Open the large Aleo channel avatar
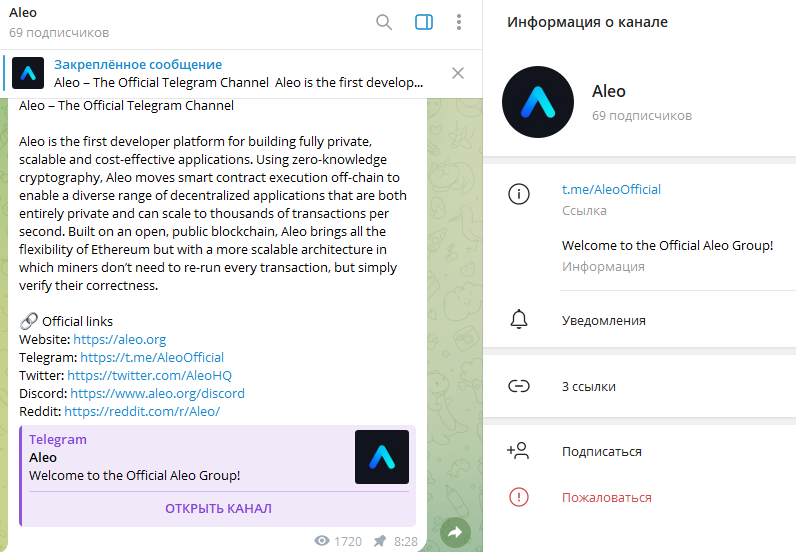The width and height of the screenshot is (796, 552). pyautogui.click(x=538, y=102)
